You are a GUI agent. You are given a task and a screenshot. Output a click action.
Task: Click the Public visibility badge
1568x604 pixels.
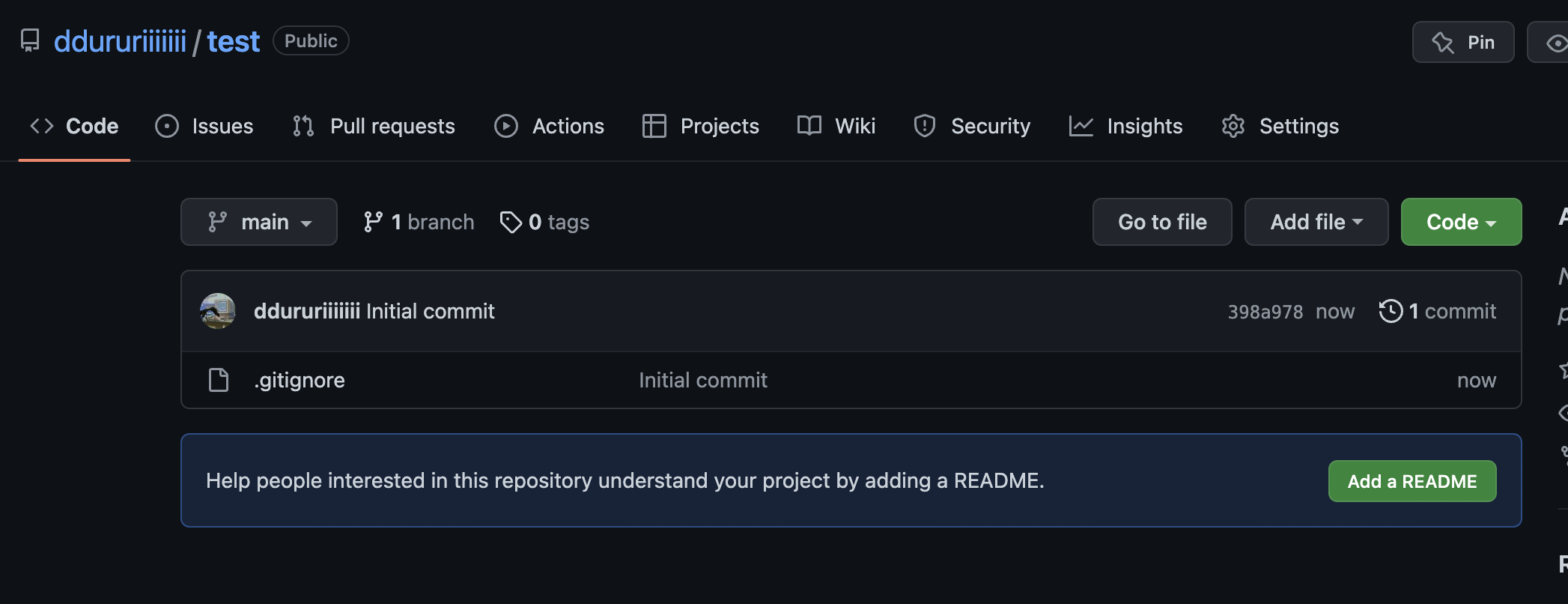[311, 40]
